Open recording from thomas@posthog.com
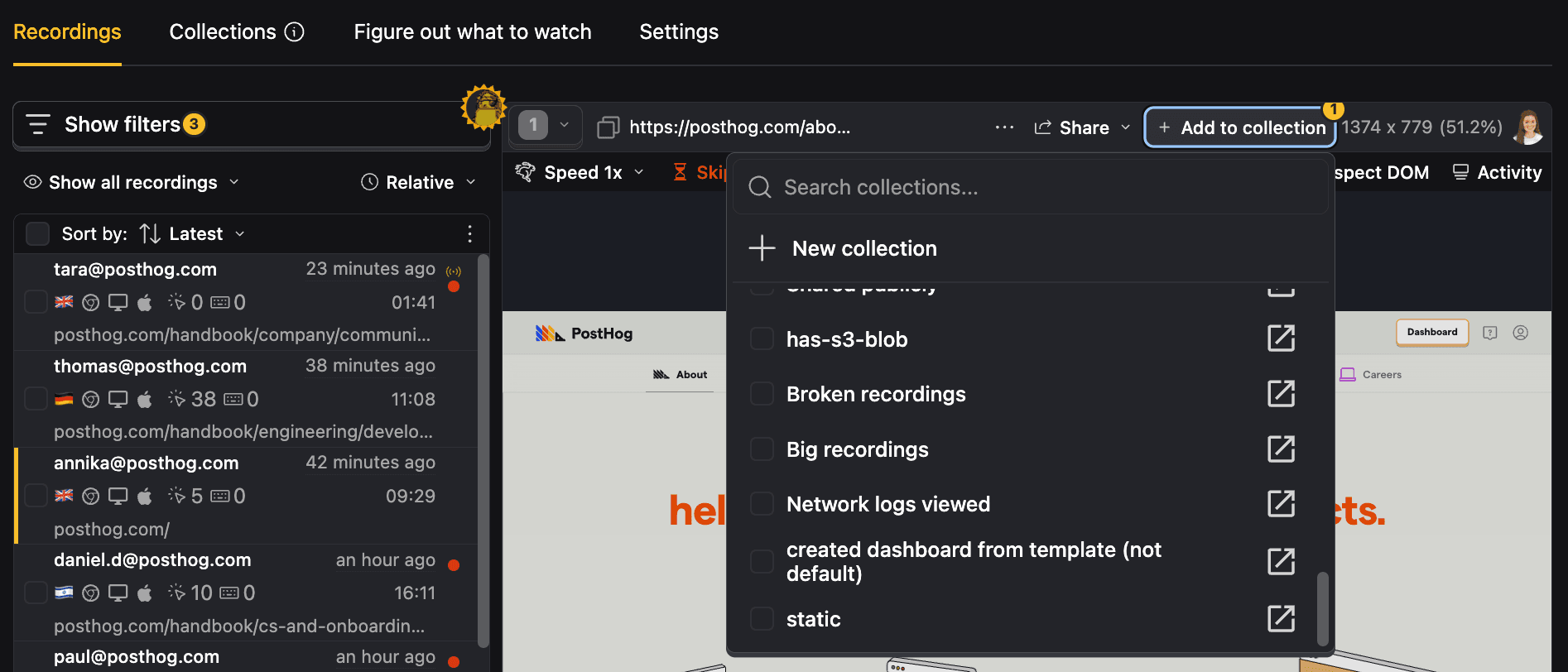The width and height of the screenshot is (1568, 672). (x=245, y=399)
